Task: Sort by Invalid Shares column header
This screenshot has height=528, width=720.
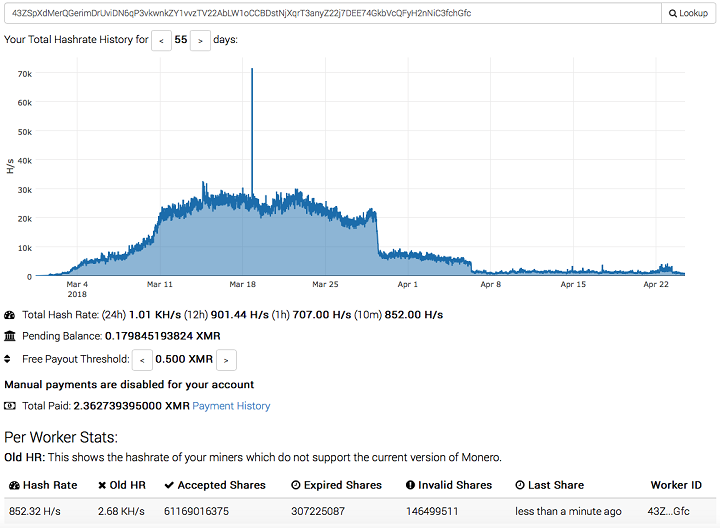Action: 449,485
